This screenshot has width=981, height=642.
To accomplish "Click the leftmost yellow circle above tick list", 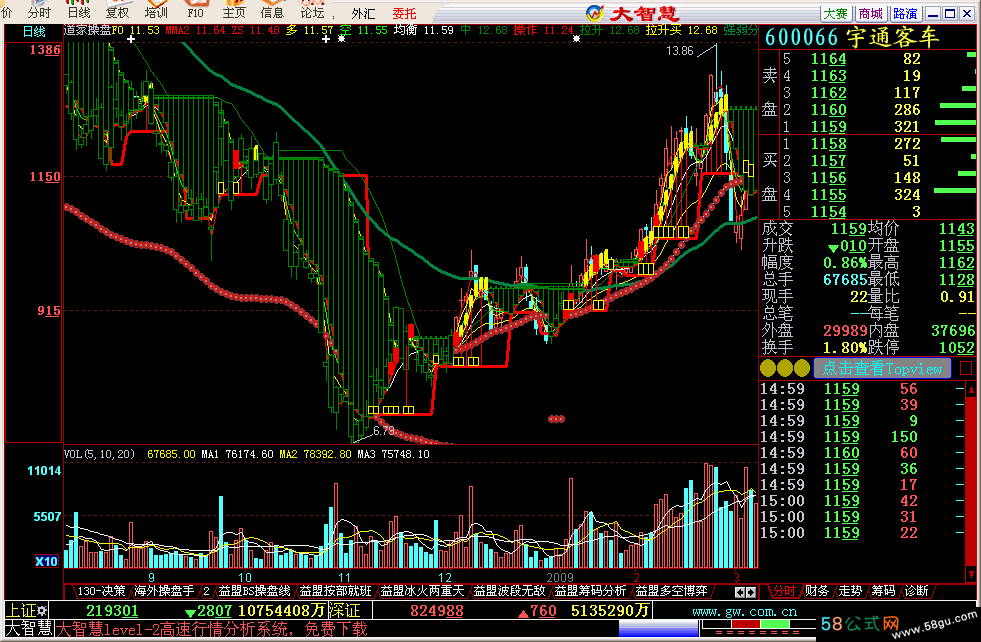I will point(768,368).
